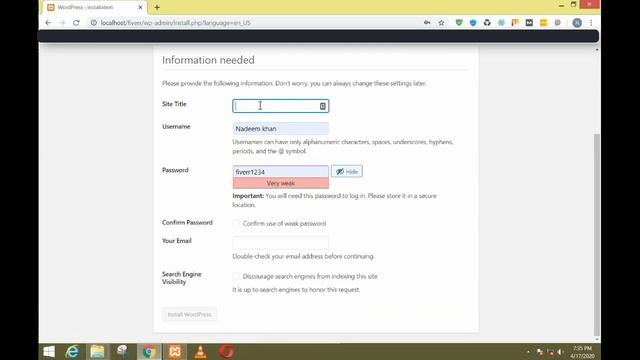Open Opera browser from the taskbar
Viewport: 640px width, 360px height.
click(x=226, y=351)
